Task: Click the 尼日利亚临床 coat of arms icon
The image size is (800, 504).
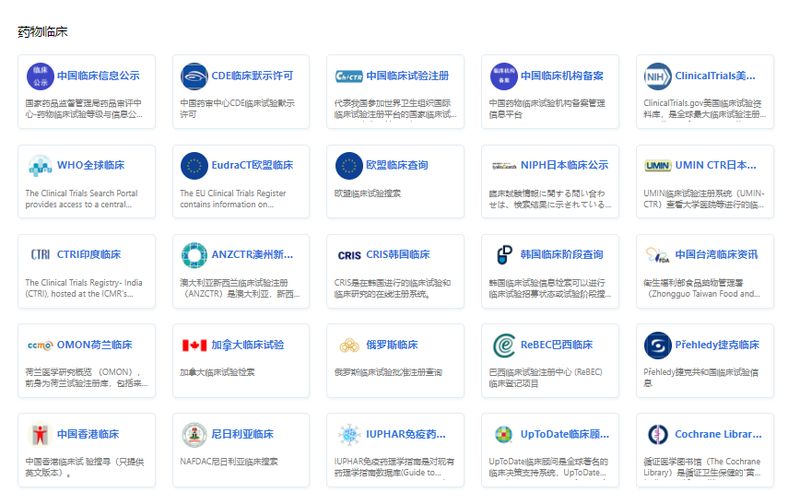Action: 194,434
